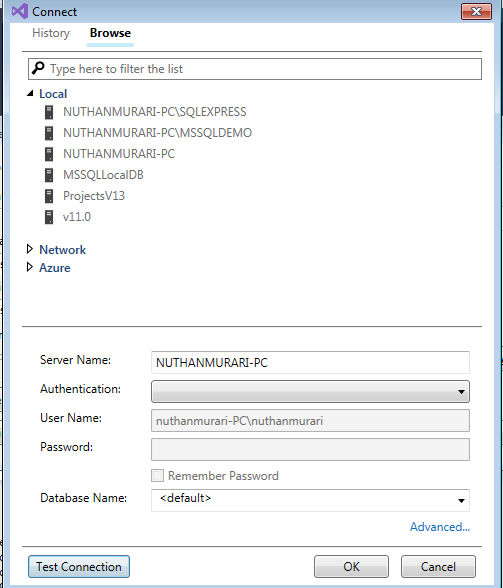The height and width of the screenshot is (588, 503).
Task: Click the Password field
Action: point(310,450)
